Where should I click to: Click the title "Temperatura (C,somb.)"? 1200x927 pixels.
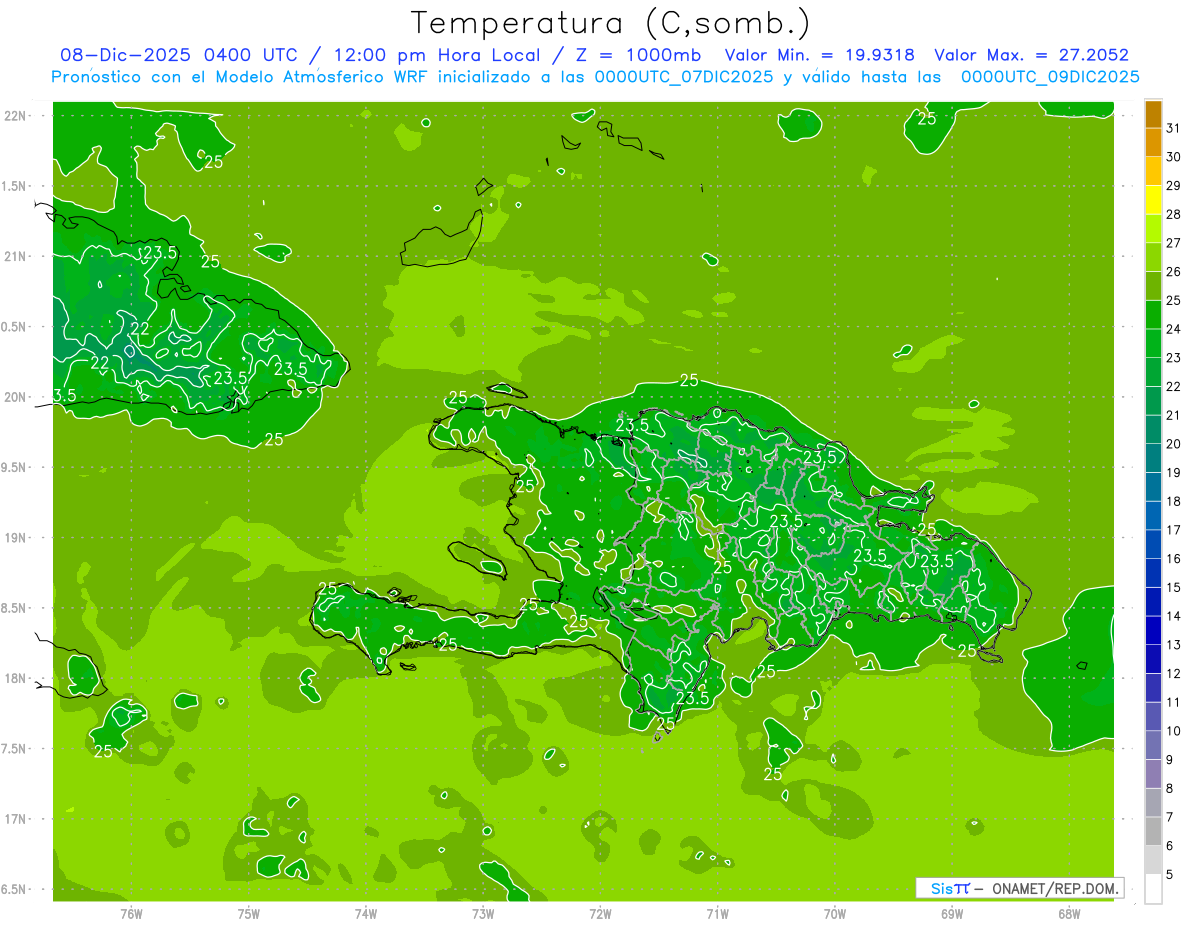pos(611,23)
